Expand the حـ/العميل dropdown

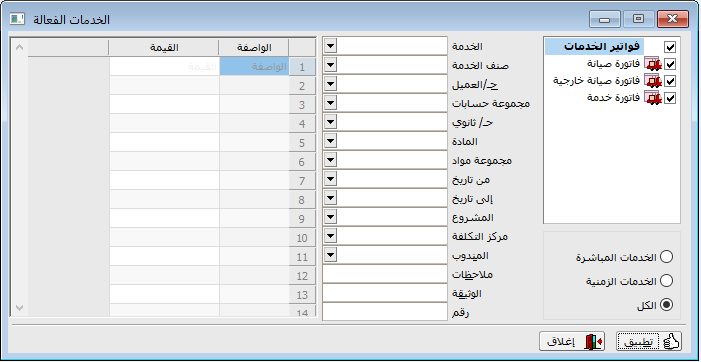pyautogui.click(x=330, y=84)
